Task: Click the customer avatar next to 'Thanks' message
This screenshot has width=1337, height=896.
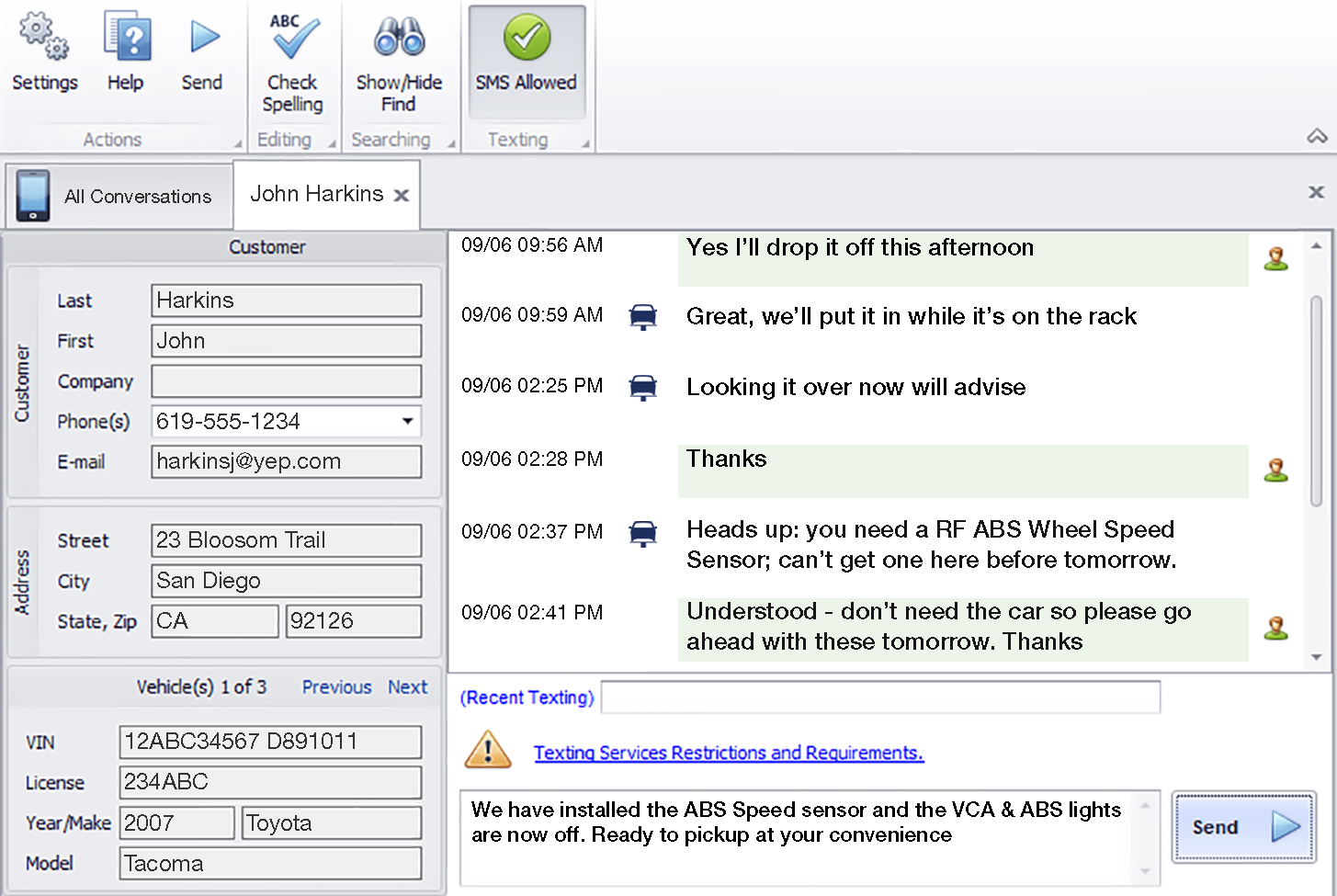Action: (1276, 469)
